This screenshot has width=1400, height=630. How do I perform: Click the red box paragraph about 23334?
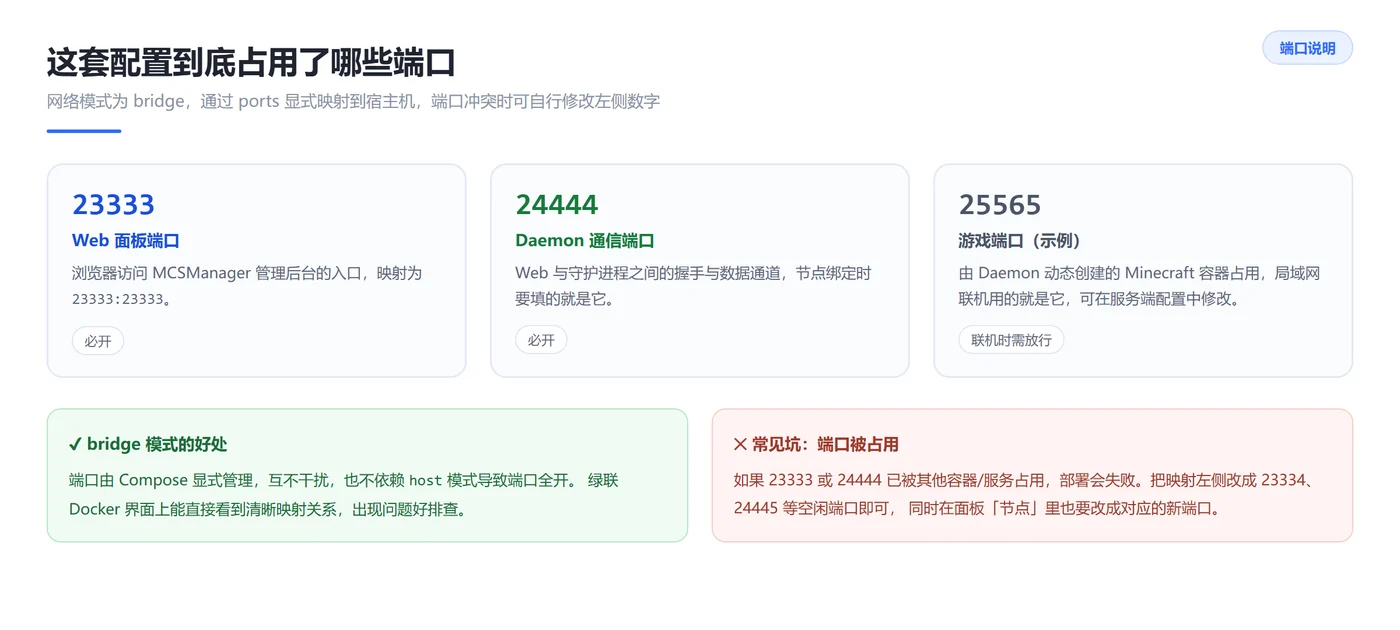click(1025, 494)
